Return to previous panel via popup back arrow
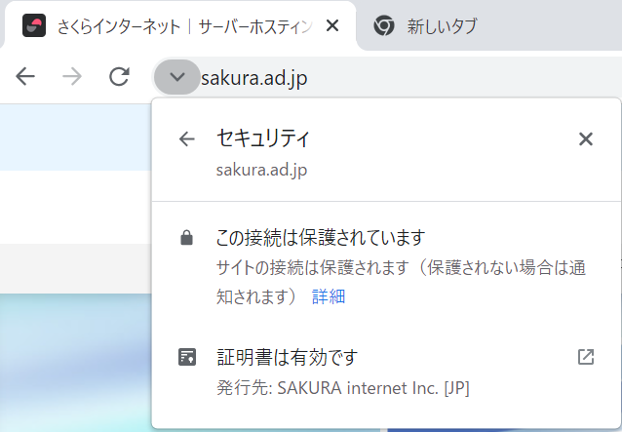Image resolution: width=622 pixels, height=432 pixels. tap(186, 139)
